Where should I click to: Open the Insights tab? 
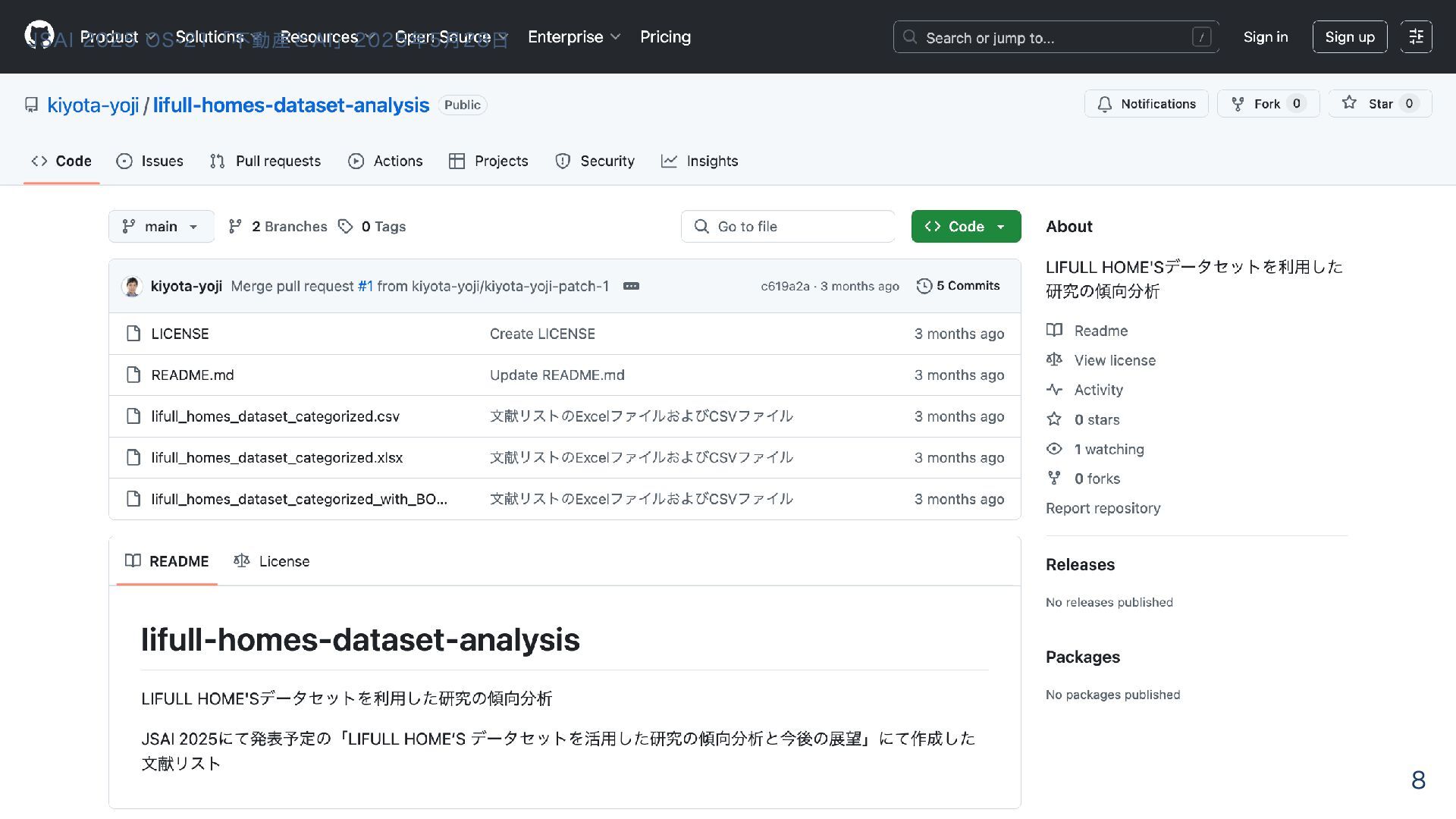699,162
